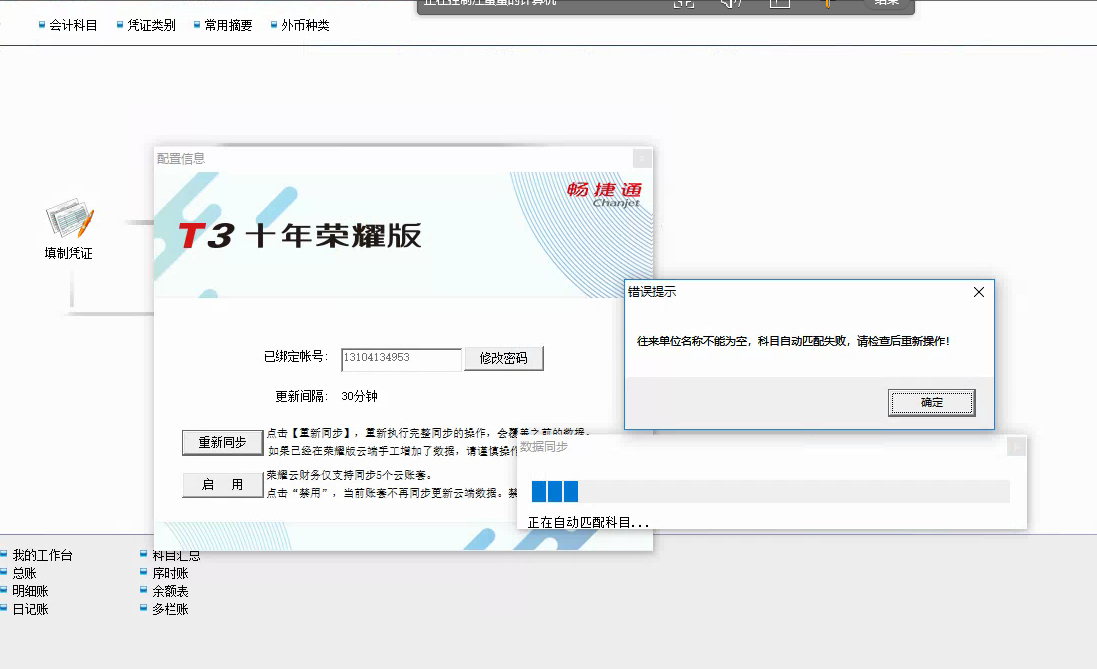This screenshot has width=1097, height=669.
Task: Close the 数据同步 progress window
Action: click(1016, 446)
